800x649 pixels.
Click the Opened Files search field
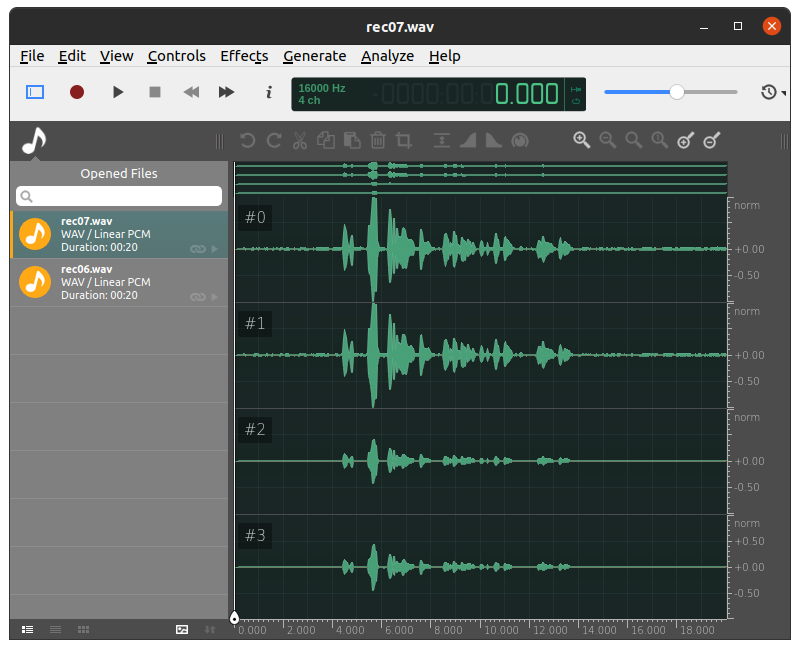[x=119, y=196]
